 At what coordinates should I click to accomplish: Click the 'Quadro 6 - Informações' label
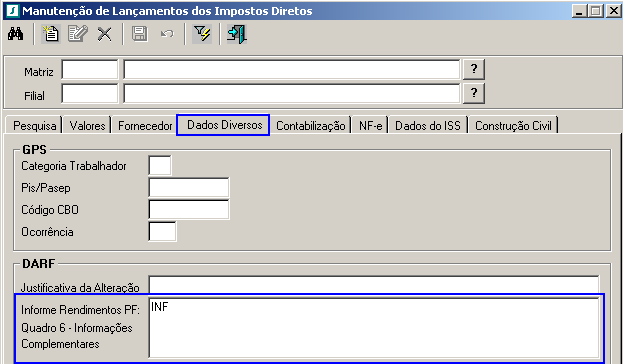pos(77,328)
